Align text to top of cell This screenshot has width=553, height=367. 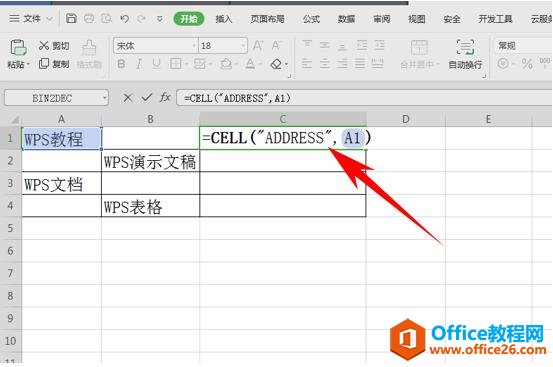307,45
